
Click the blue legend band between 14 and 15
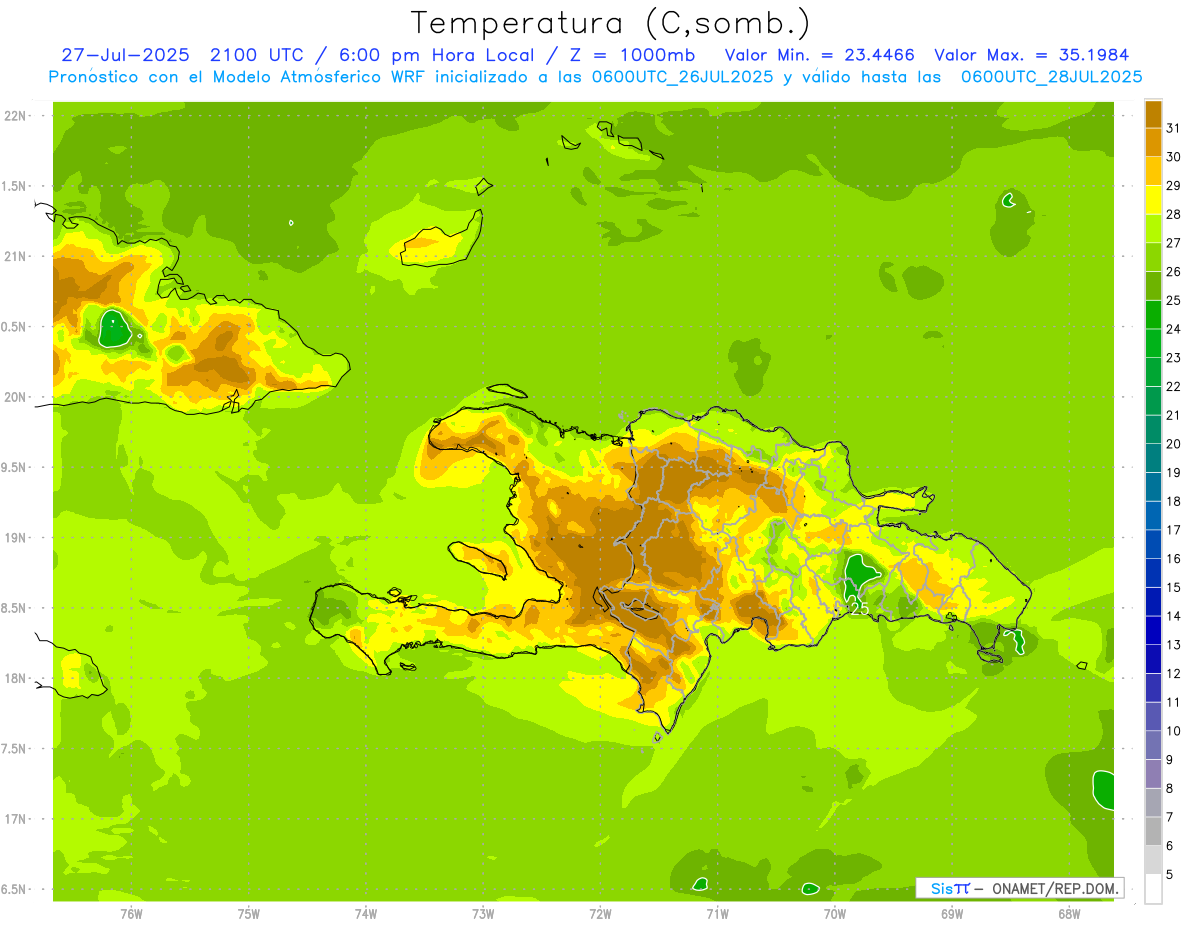click(x=1153, y=602)
